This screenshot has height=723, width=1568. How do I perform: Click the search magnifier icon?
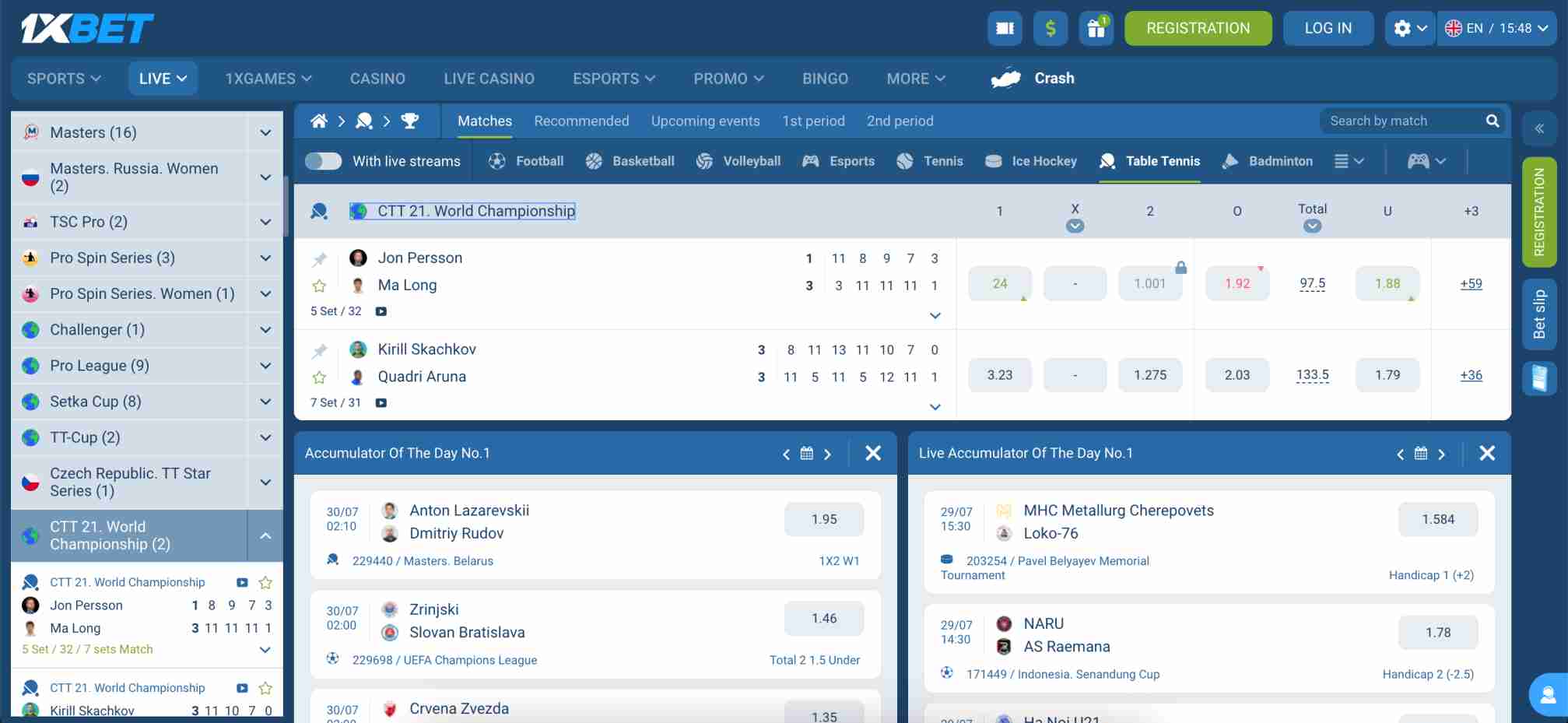coord(1492,121)
